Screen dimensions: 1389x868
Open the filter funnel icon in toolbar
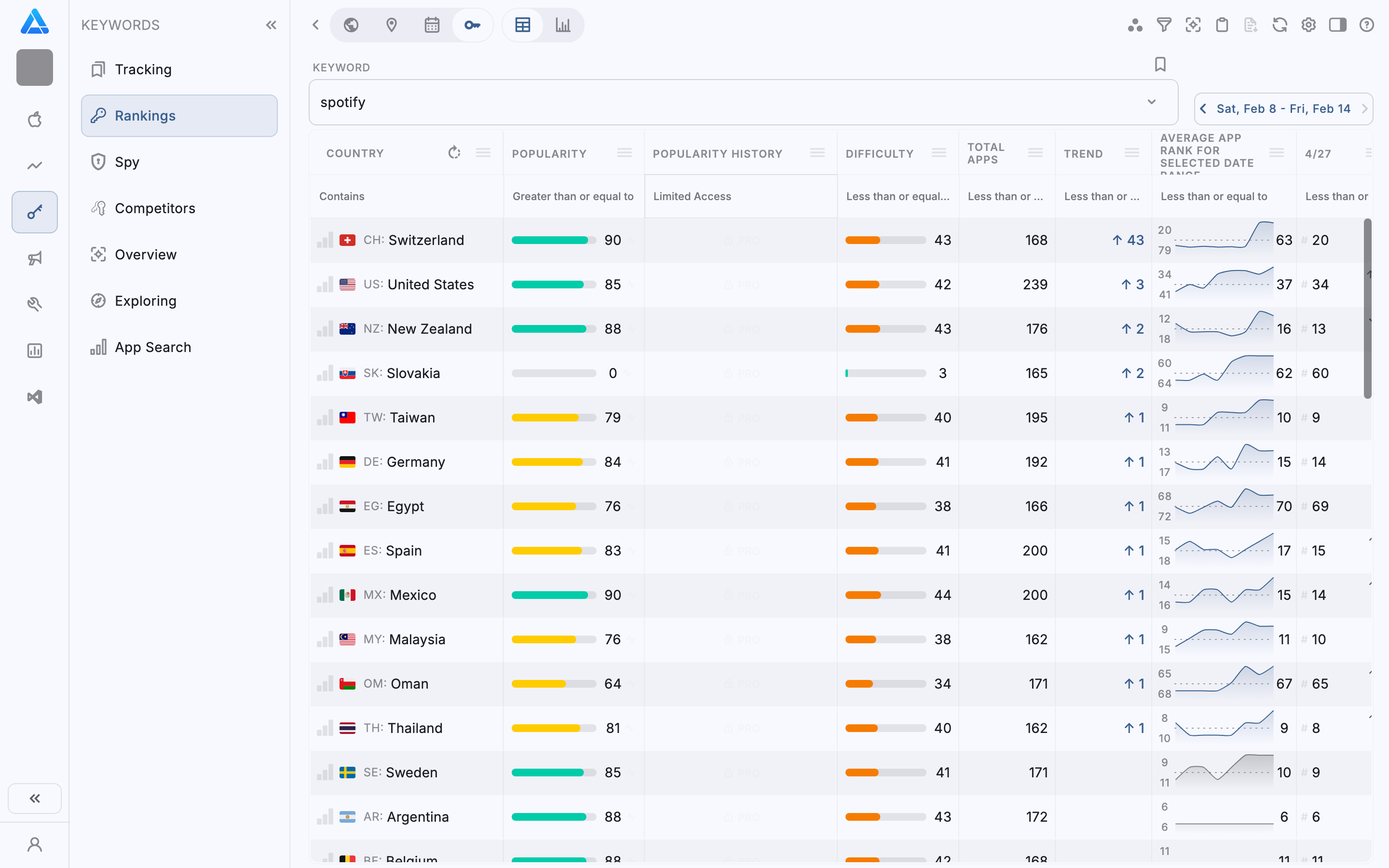pyautogui.click(x=1163, y=25)
